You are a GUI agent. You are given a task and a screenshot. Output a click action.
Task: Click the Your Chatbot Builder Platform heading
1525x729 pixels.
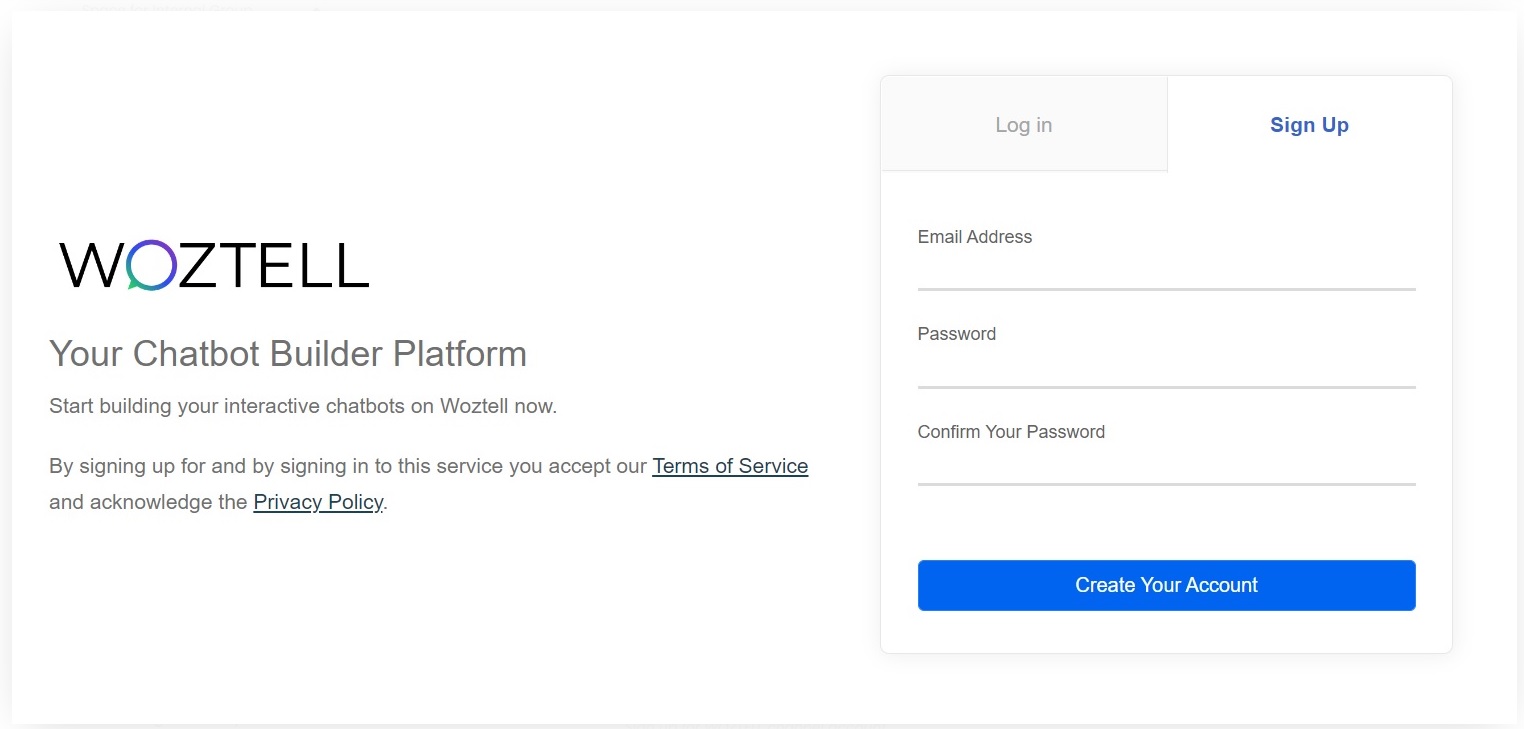pos(288,354)
